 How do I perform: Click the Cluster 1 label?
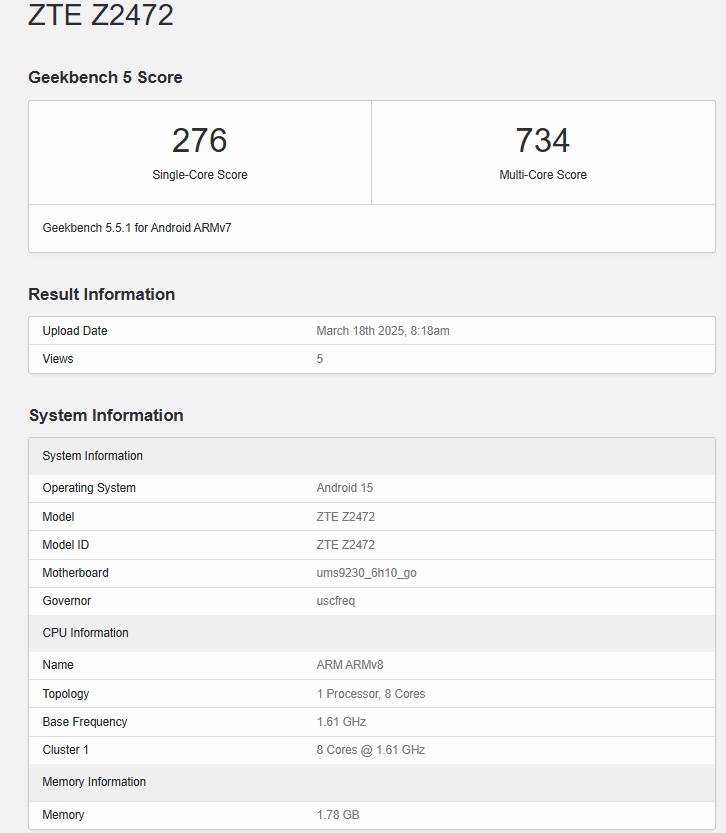click(x=65, y=750)
